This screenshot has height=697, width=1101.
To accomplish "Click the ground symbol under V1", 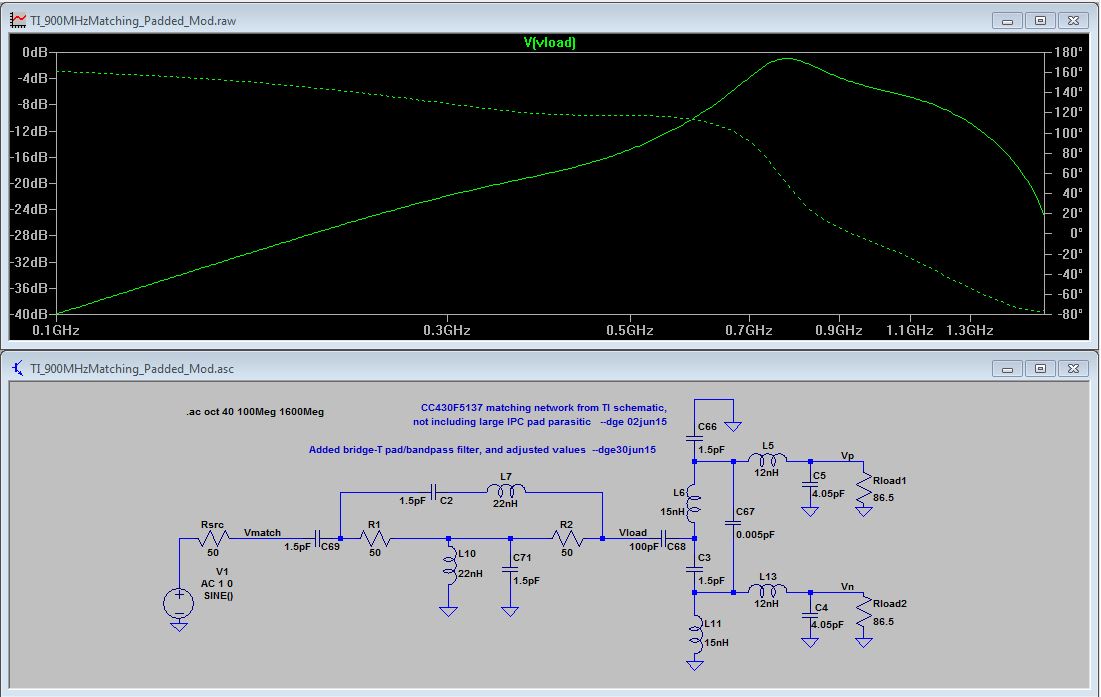I will tap(179, 626).
